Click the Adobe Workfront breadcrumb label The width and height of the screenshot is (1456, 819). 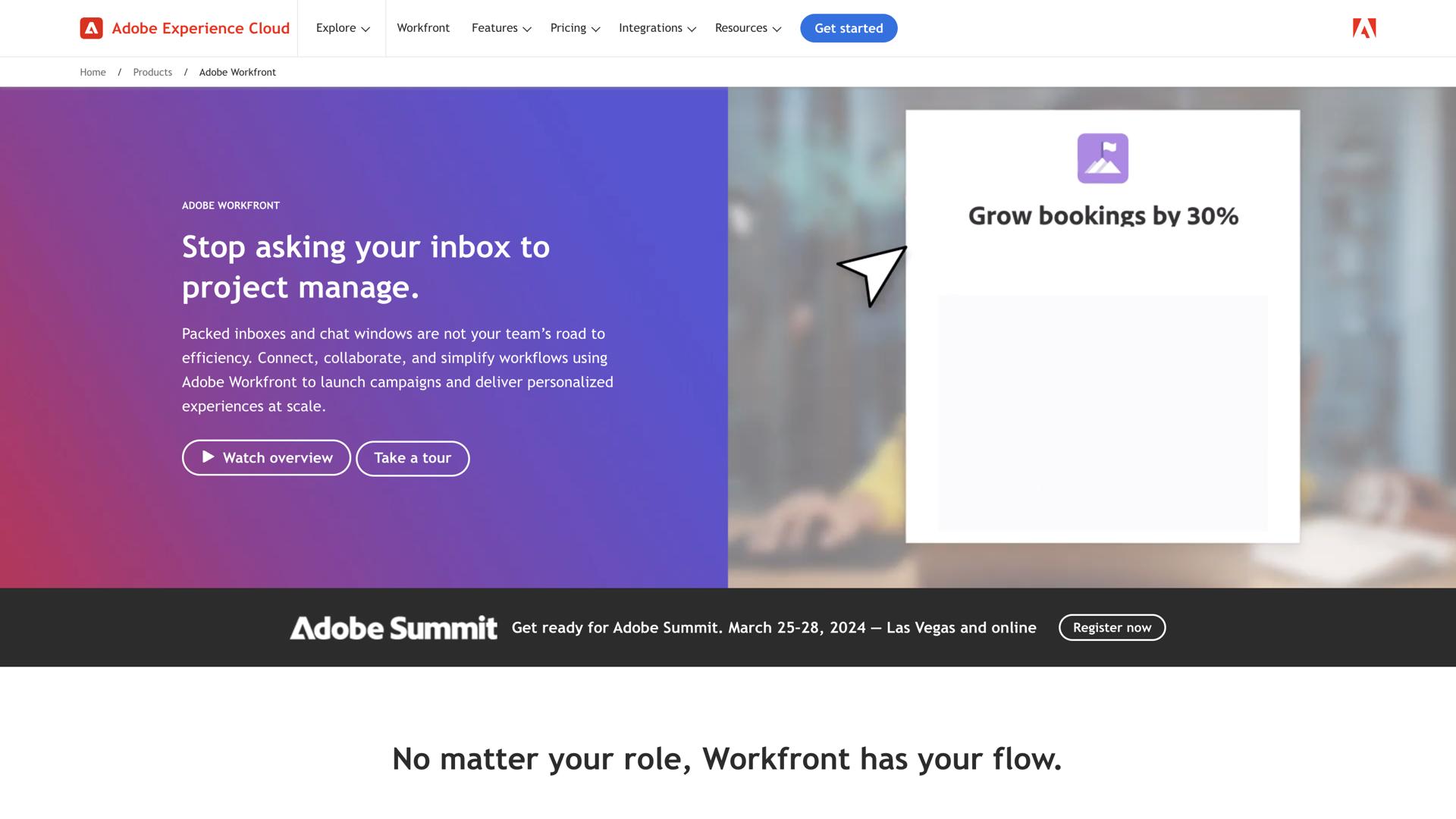[237, 72]
